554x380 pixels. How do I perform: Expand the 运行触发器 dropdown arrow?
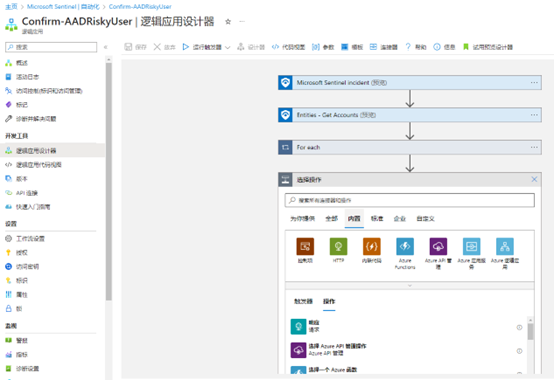228,47
